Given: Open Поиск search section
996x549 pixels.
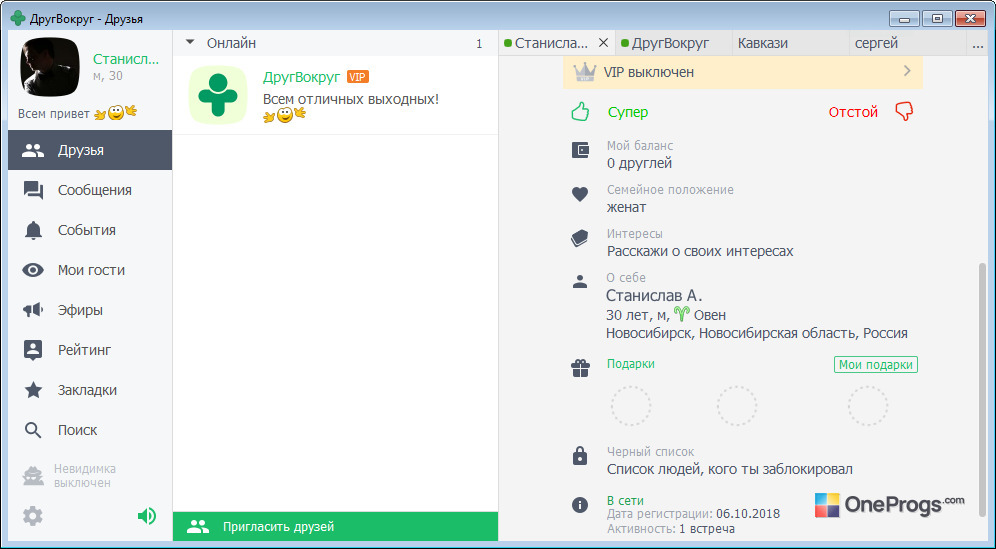Looking at the screenshot, I should point(90,430).
